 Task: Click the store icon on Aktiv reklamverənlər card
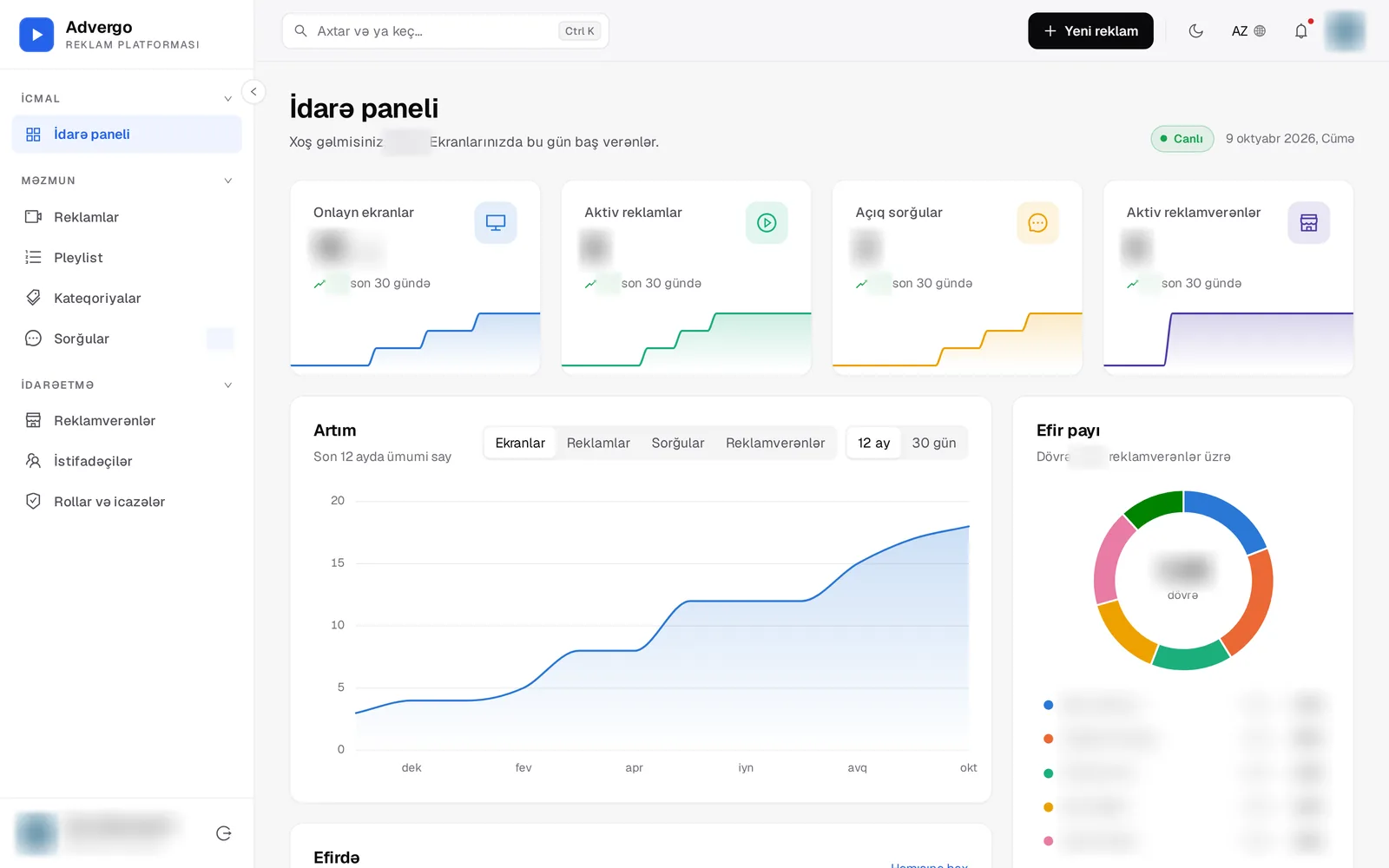click(x=1308, y=223)
